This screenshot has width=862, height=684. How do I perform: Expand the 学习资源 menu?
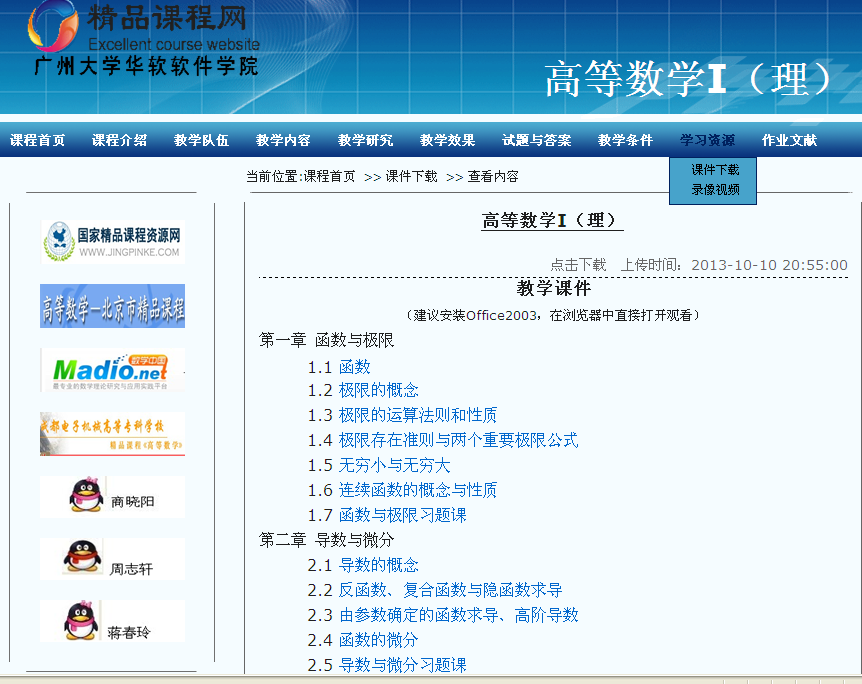pyautogui.click(x=707, y=141)
